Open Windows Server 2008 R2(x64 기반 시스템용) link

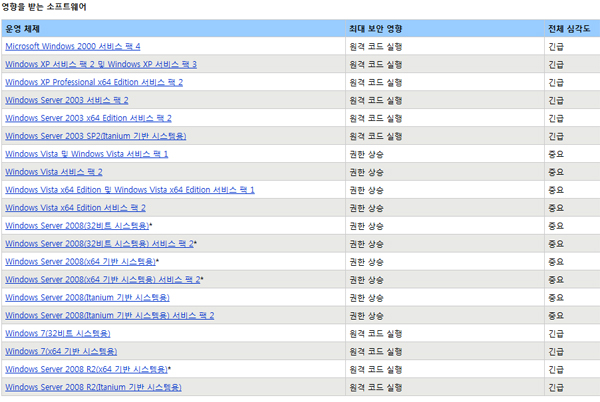point(86,369)
